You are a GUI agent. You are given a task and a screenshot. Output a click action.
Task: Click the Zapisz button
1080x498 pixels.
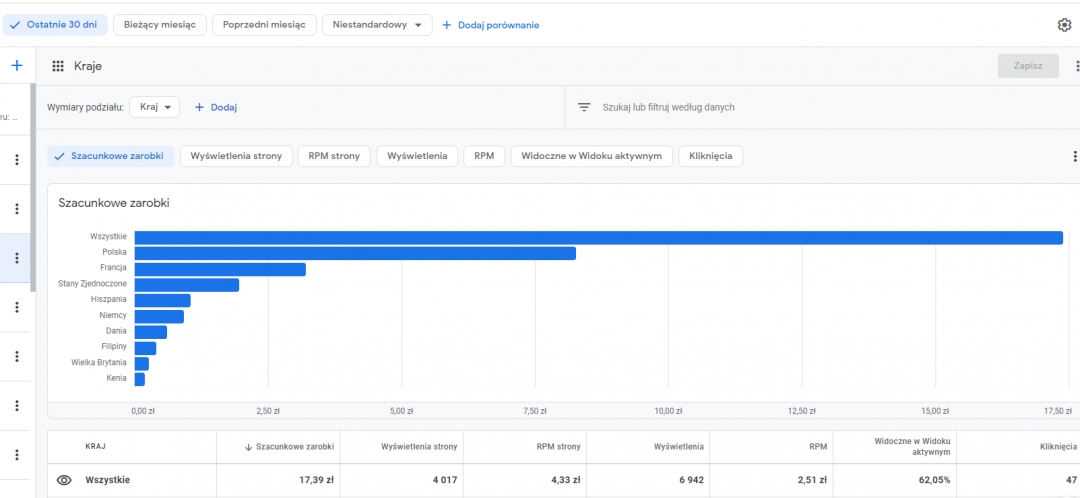pos(1028,66)
